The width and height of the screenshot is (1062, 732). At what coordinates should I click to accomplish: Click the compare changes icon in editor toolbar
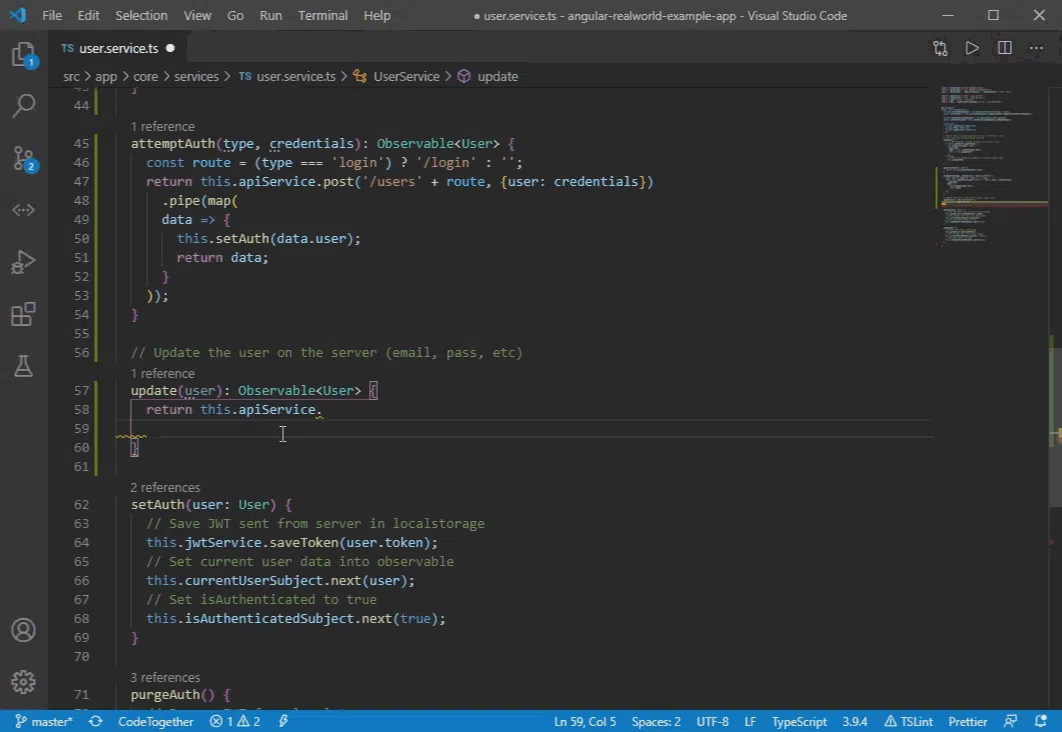click(940, 48)
